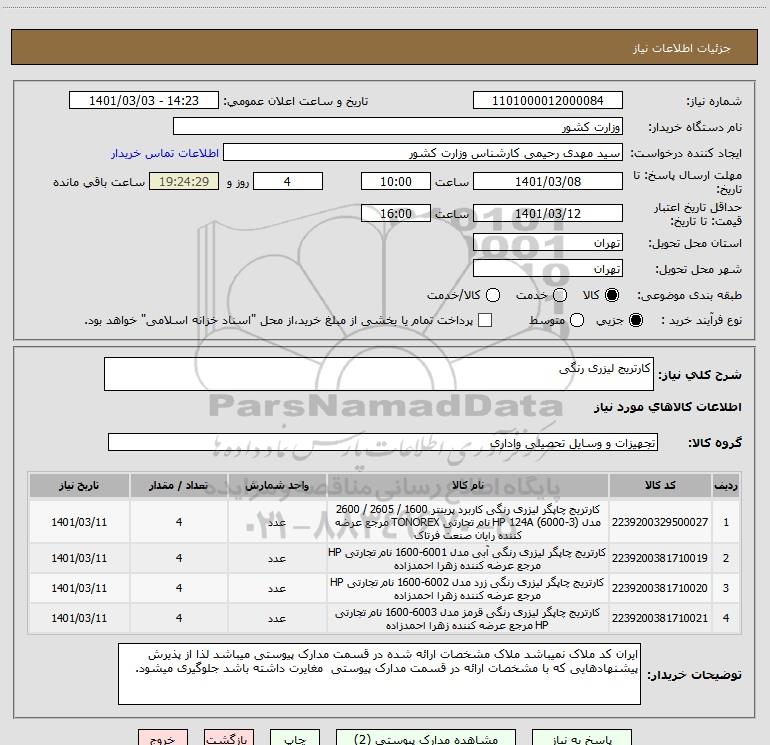
Task: Click the buyer organization field وزارت کشور
Action: click(398, 126)
